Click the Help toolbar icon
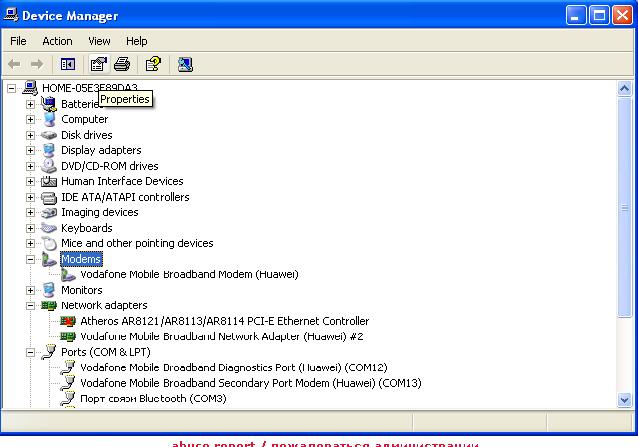638x447 pixels. (x=153, y=64)
